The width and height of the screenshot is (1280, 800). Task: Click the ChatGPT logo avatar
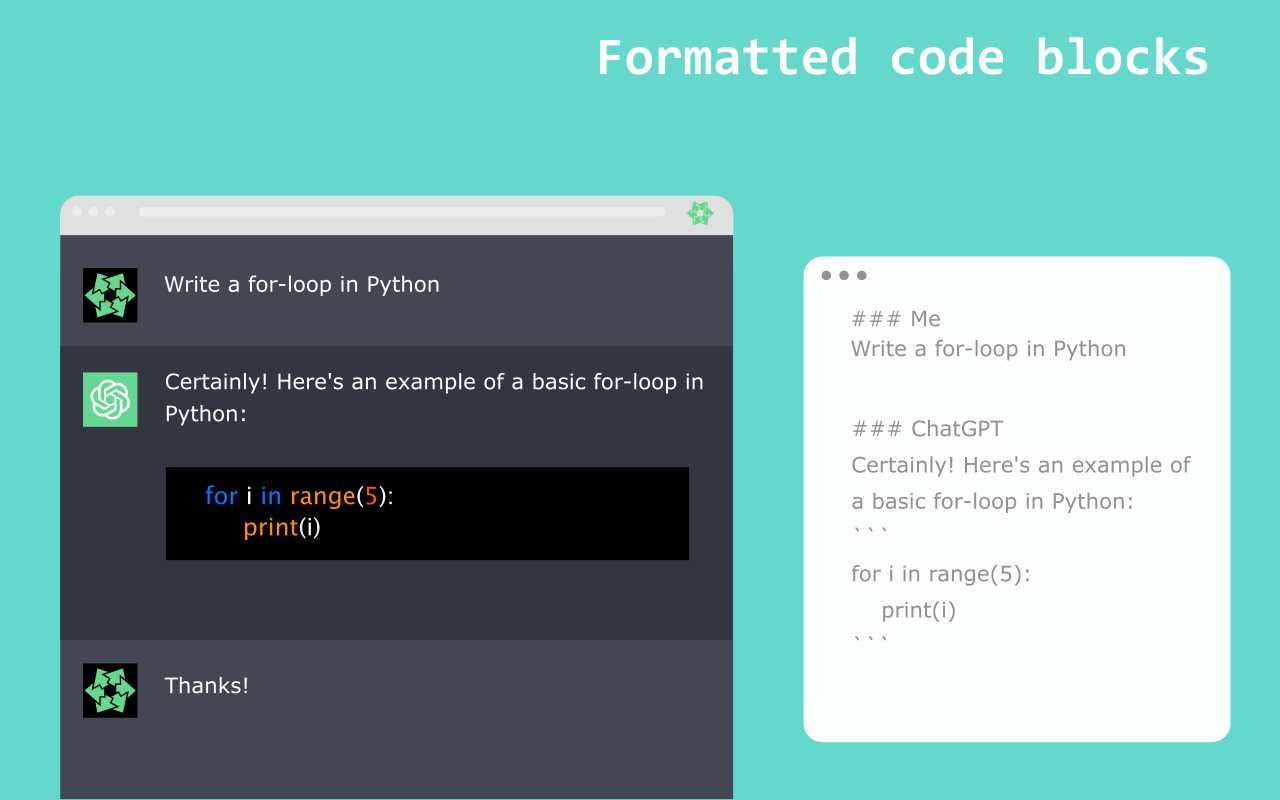point(110,400)
